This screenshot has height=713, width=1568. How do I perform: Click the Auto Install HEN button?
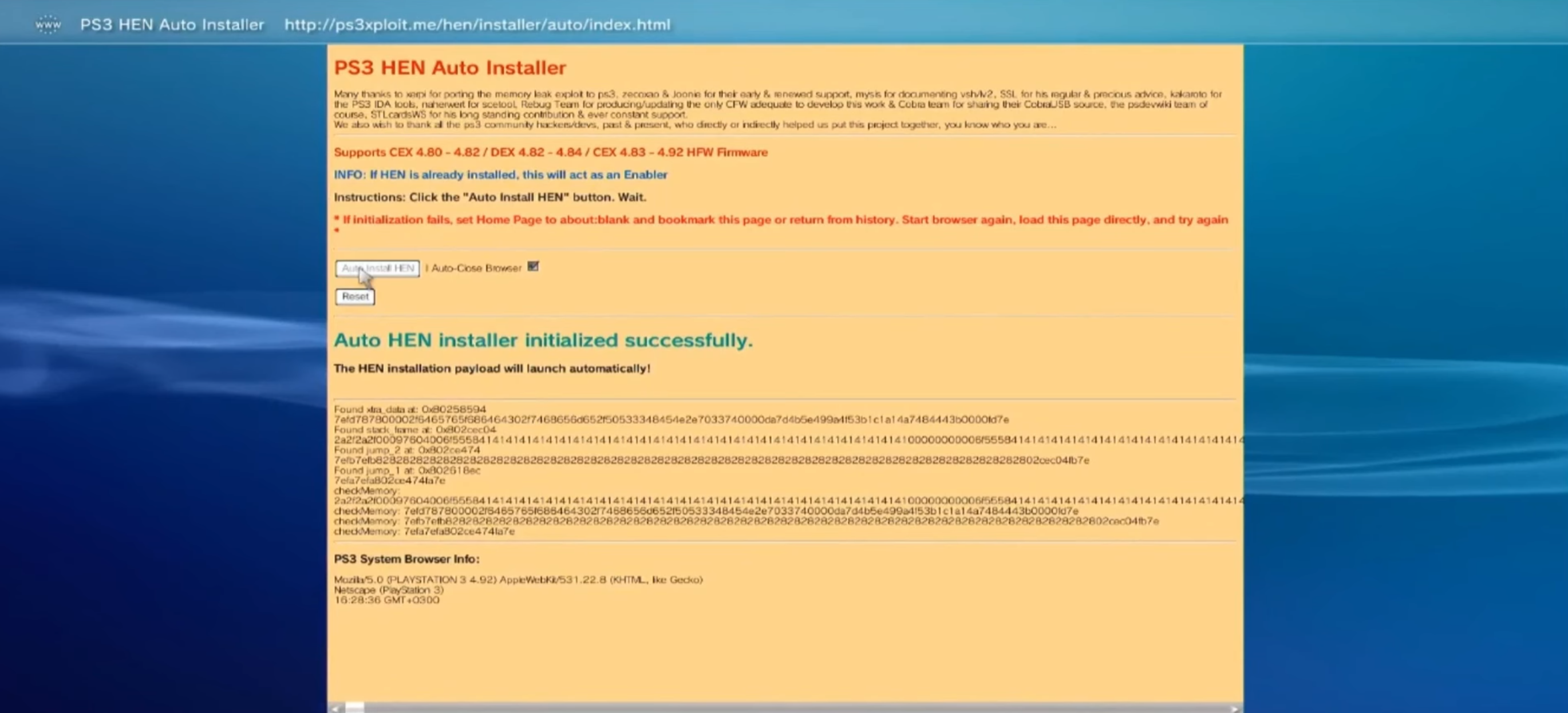(x=377, y=268)
